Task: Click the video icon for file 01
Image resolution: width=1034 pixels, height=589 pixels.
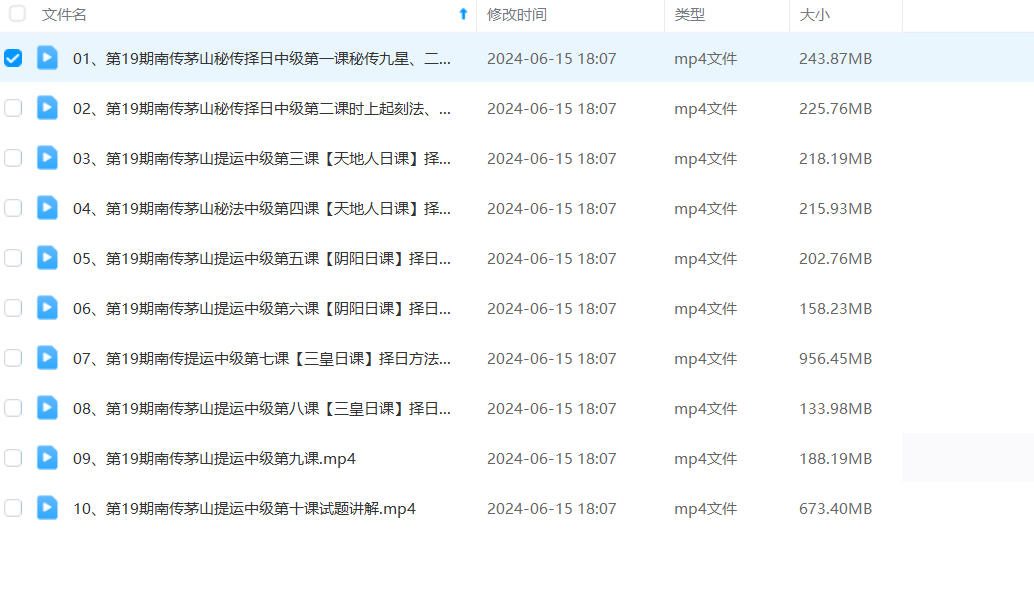Action: pyautogui.click(x=47, y=58)
